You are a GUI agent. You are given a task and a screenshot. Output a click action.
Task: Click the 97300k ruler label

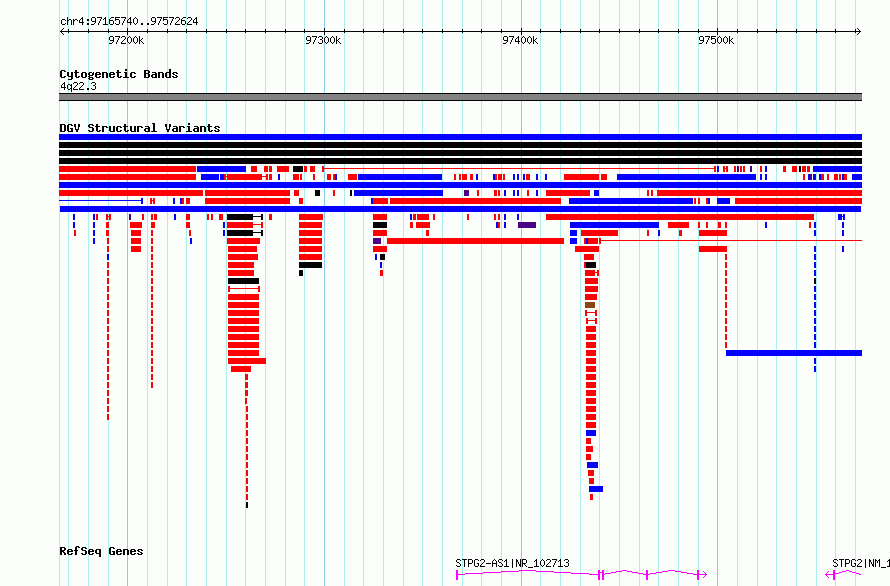[x=324, y=40]
